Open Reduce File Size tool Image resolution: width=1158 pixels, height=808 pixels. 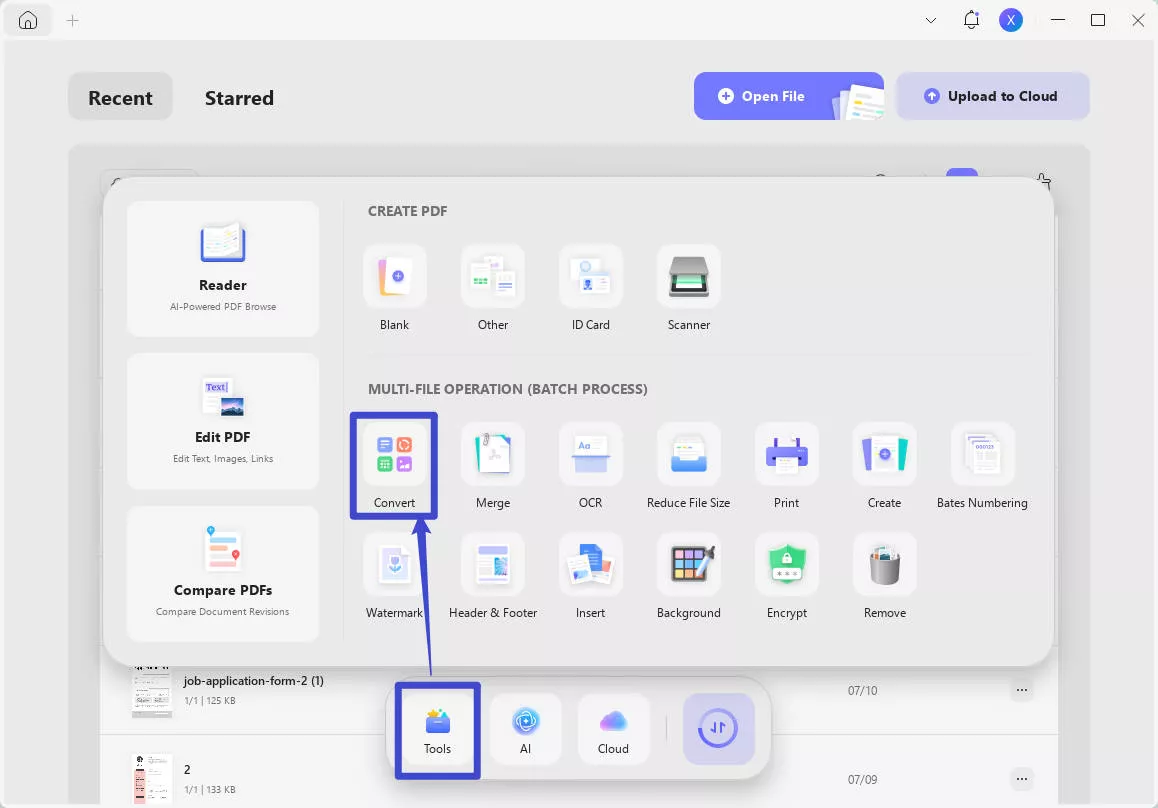pyautogui.click(x=688, y=455)
